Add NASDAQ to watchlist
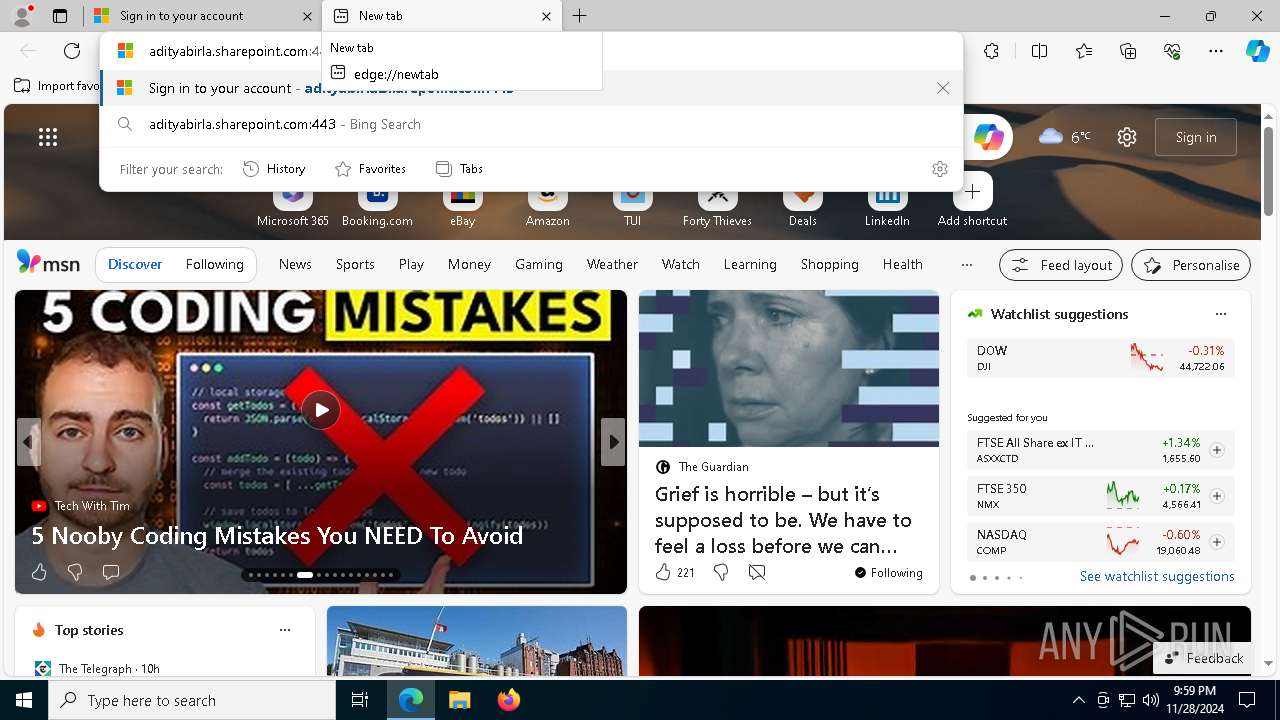This screenshot has height=720, width=1280. 1217,542
